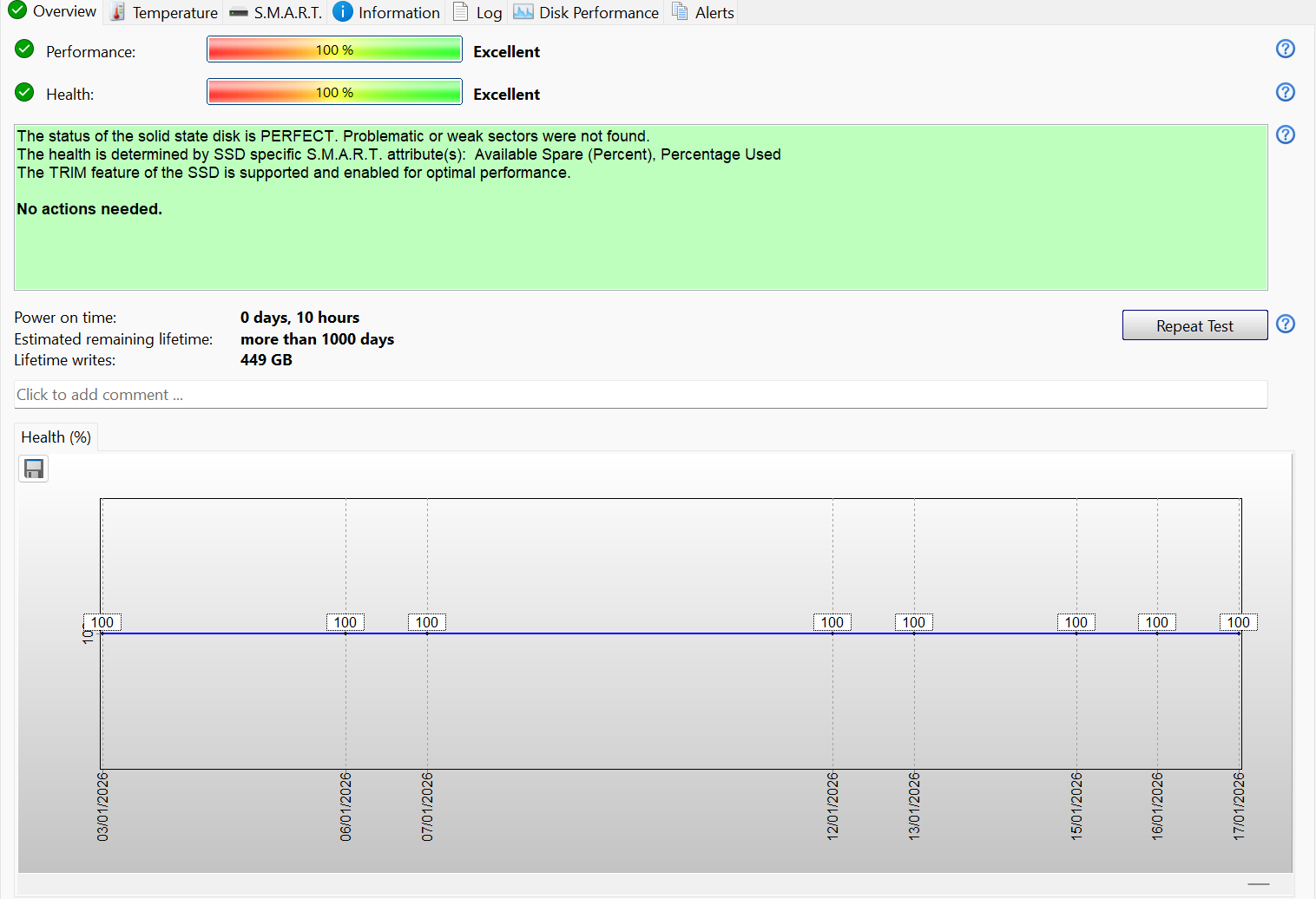Click the Health 100 % gradient bar
This screenshot has height=899, width=1316.
[x=334, y=92]
